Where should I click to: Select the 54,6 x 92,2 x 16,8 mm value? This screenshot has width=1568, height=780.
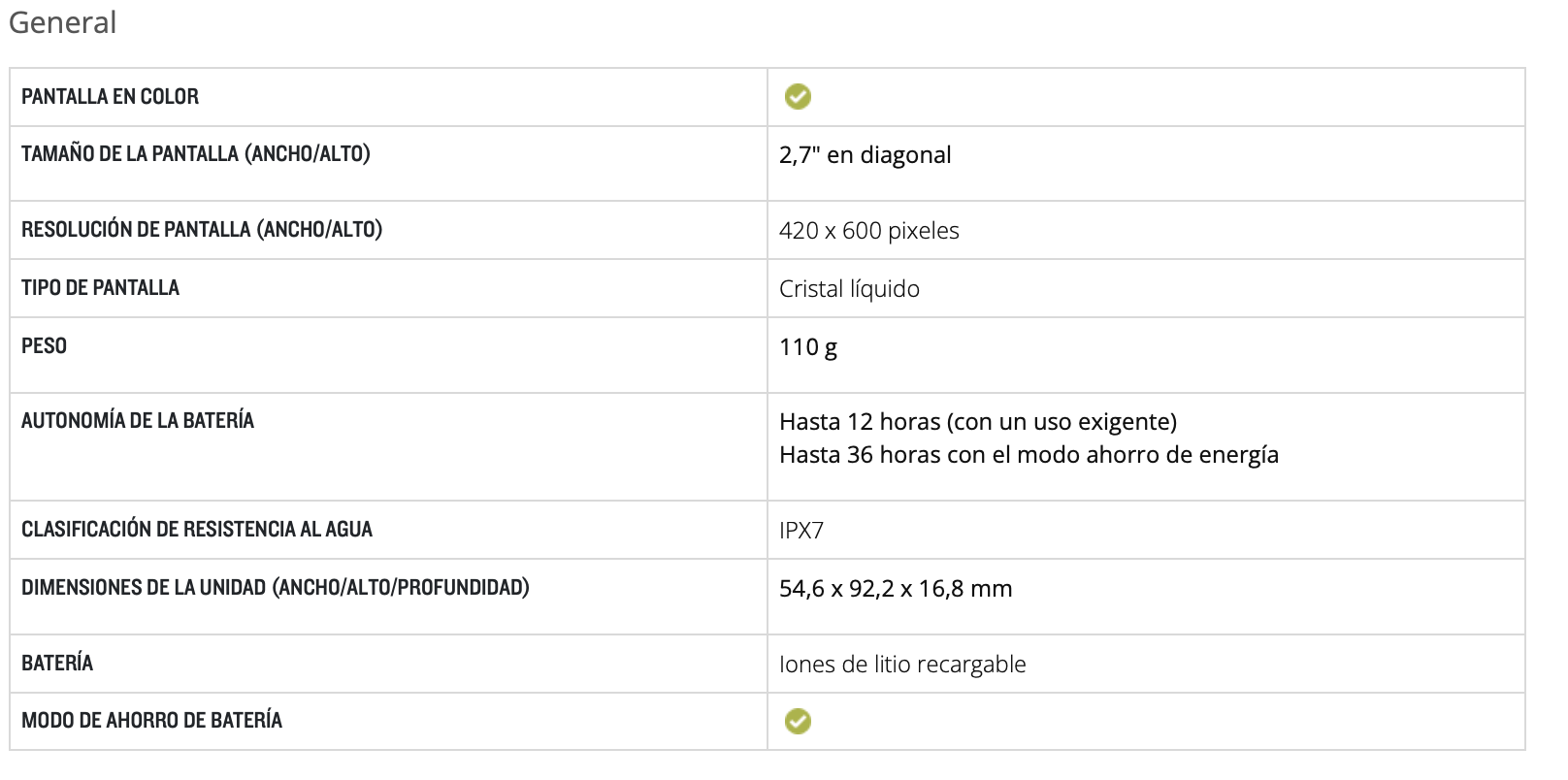pos(896,589)
